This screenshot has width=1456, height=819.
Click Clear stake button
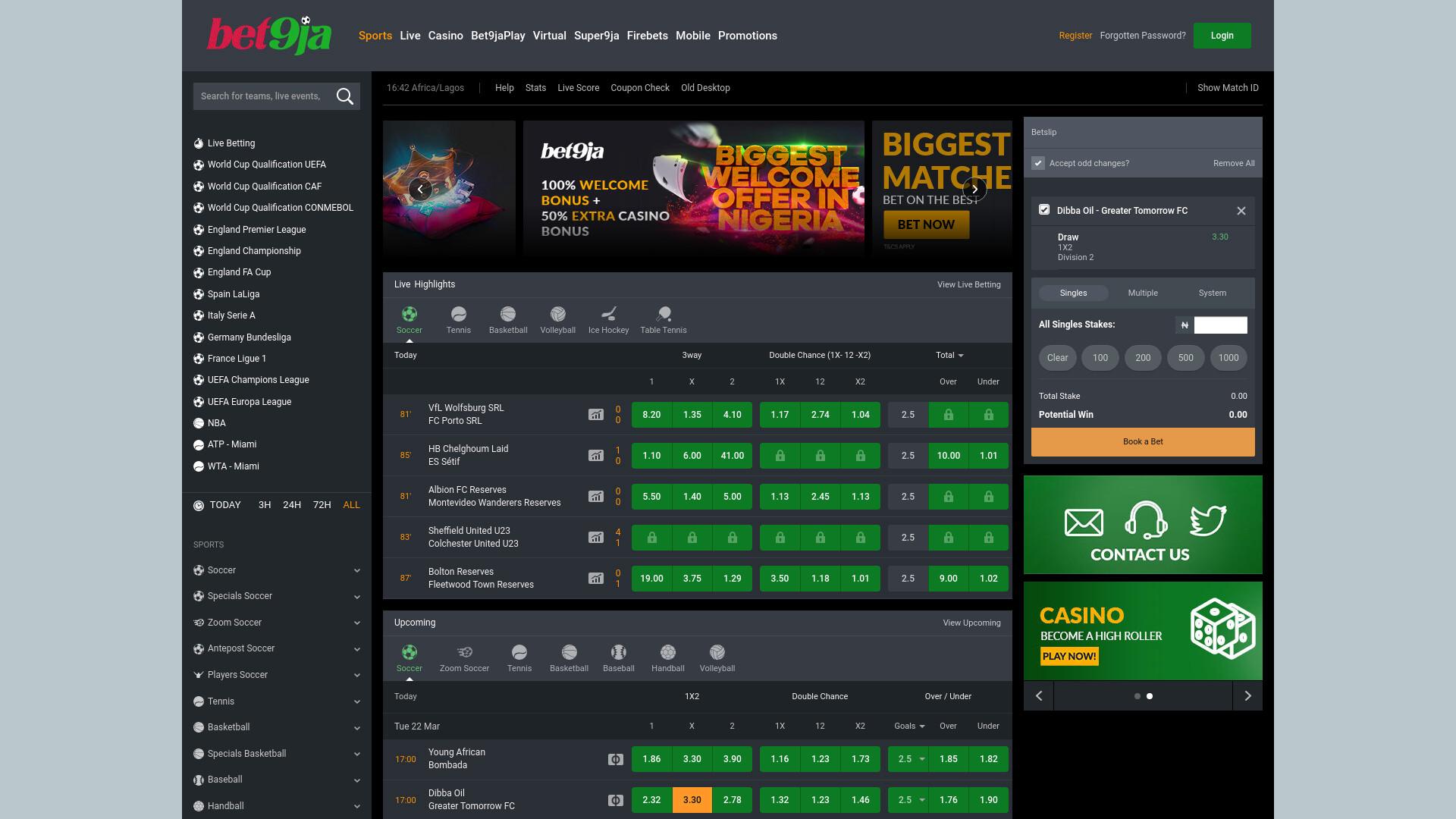1057,358
